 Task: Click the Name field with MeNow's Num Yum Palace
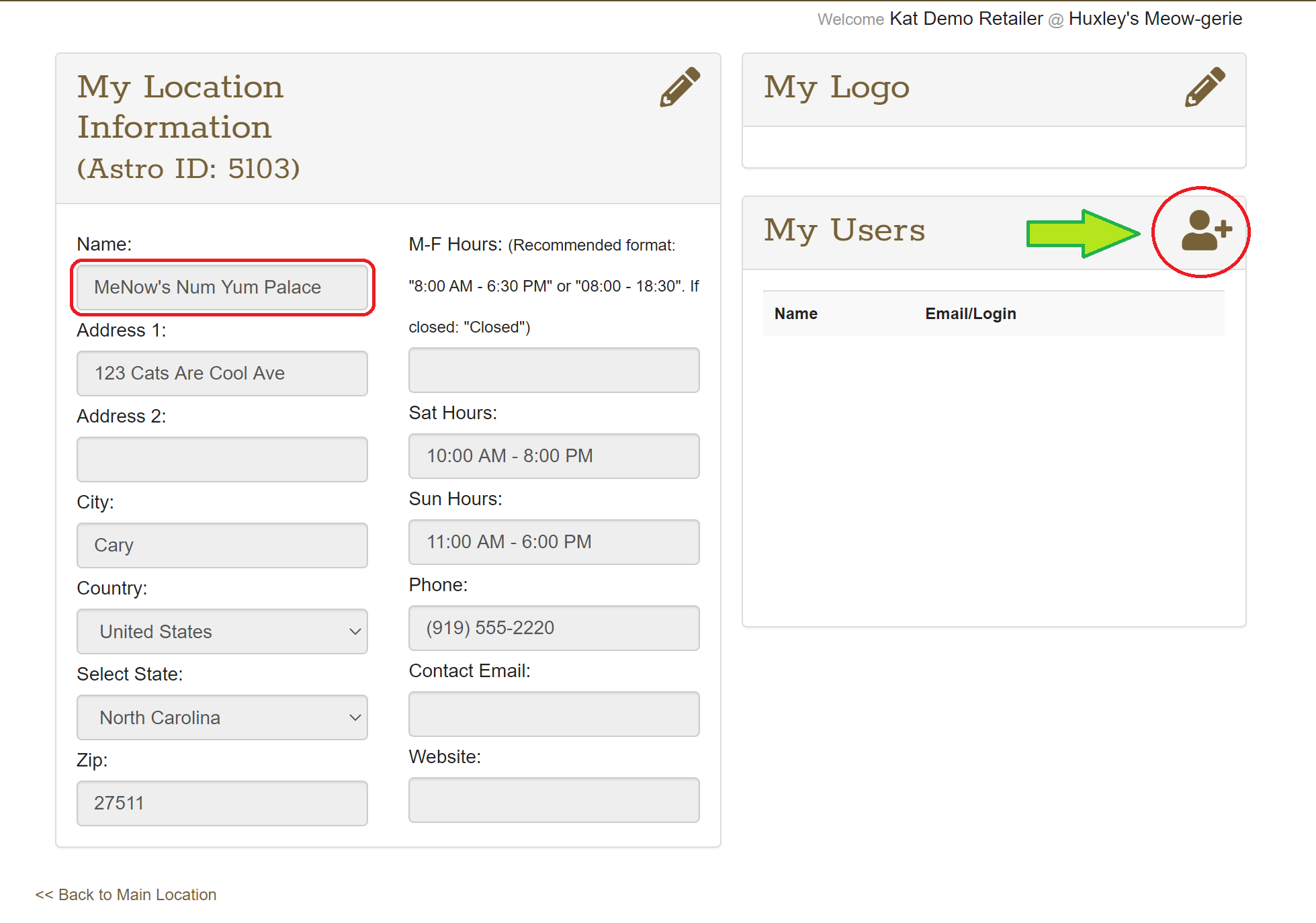222,288
